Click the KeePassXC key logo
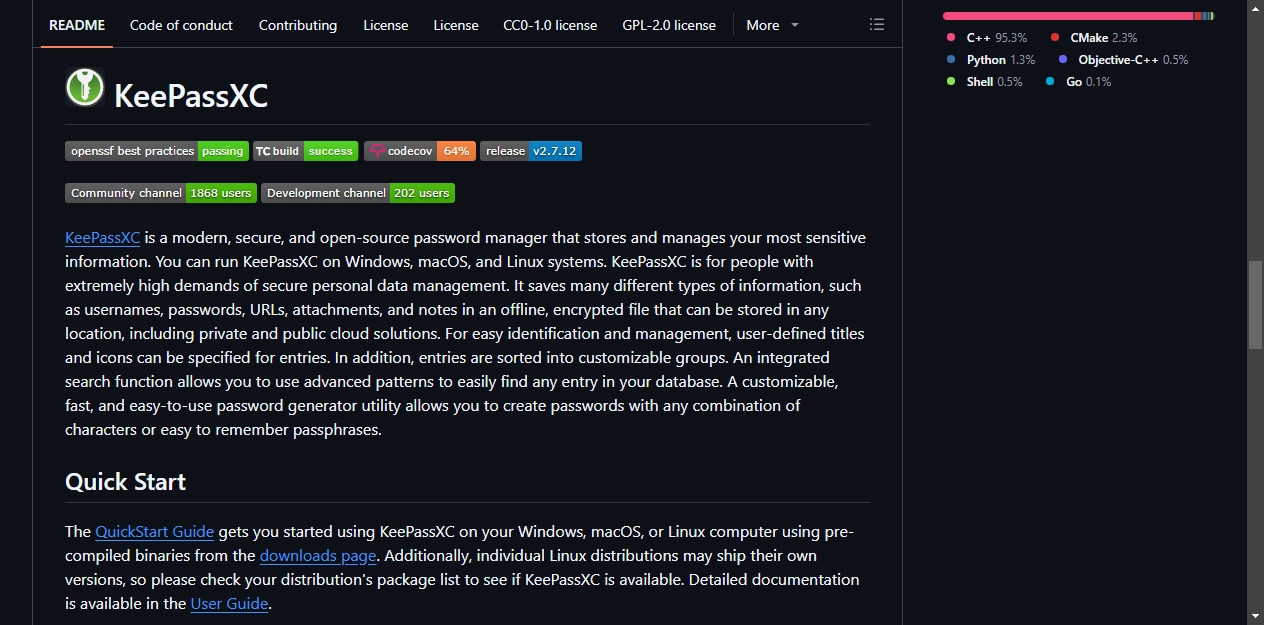The height and width of the screenshot is (625, 1264). click(85, 87)
